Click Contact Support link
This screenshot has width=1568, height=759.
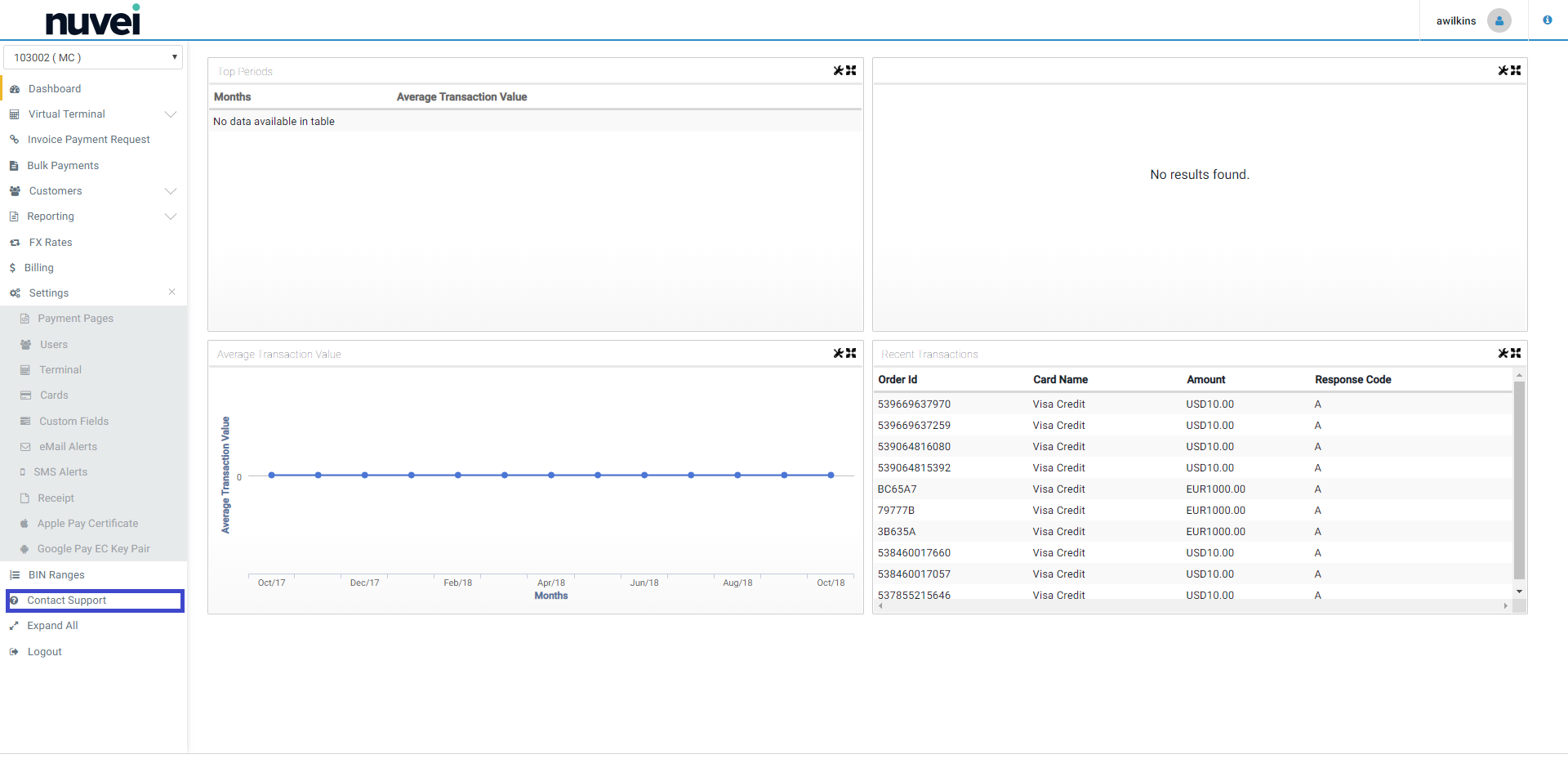pyautogui.click(x=67, y=601)
